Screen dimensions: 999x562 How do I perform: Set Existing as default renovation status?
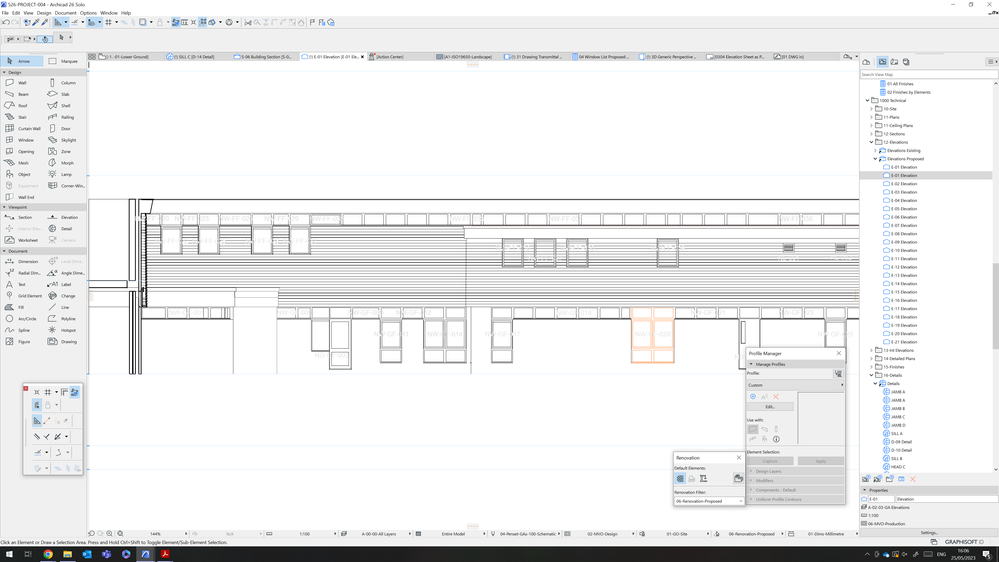pos(680,479)
